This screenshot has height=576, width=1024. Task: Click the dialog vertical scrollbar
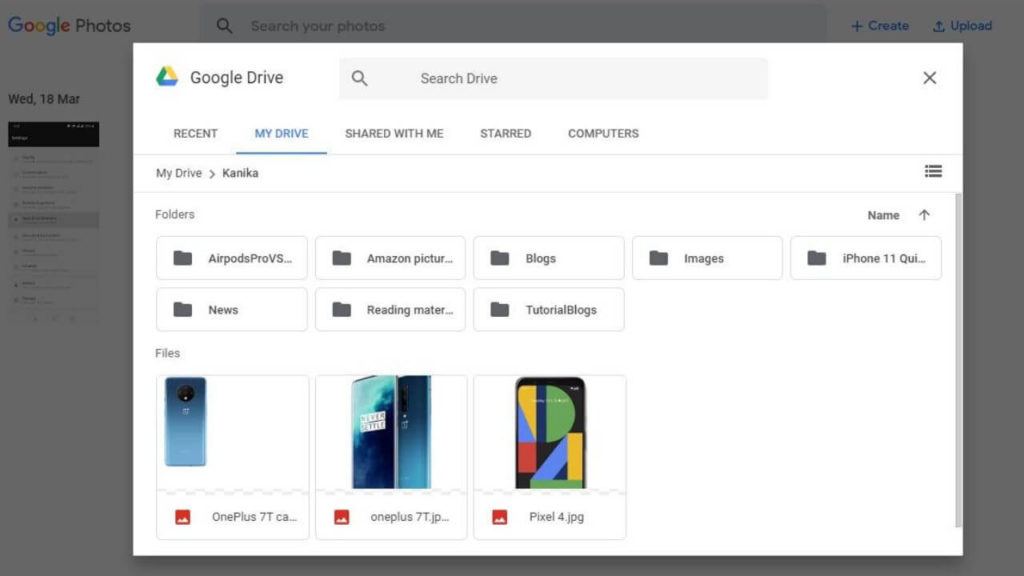point(958,359)
